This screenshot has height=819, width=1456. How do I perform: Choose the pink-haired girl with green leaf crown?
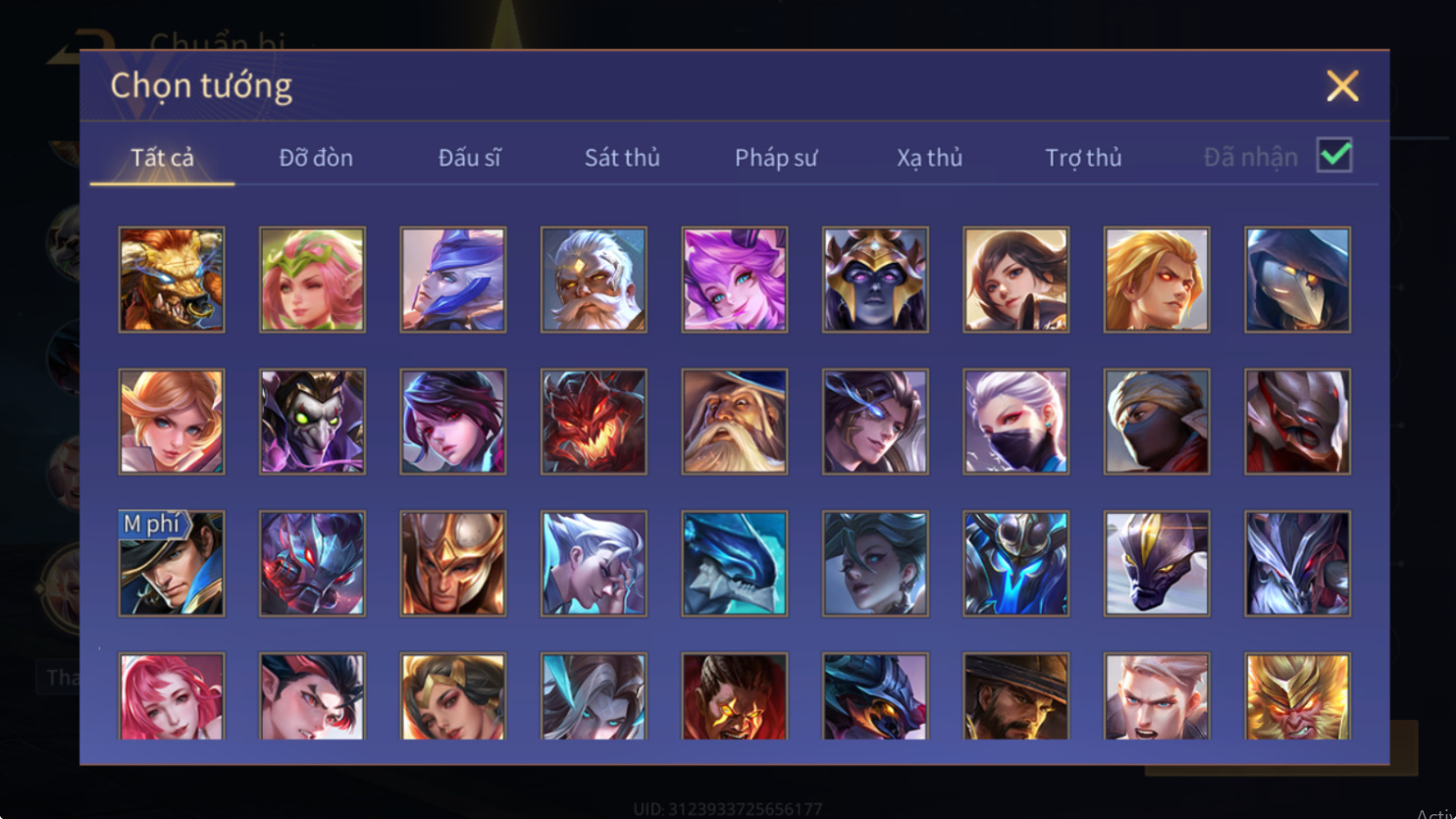(x=312, y=280)
